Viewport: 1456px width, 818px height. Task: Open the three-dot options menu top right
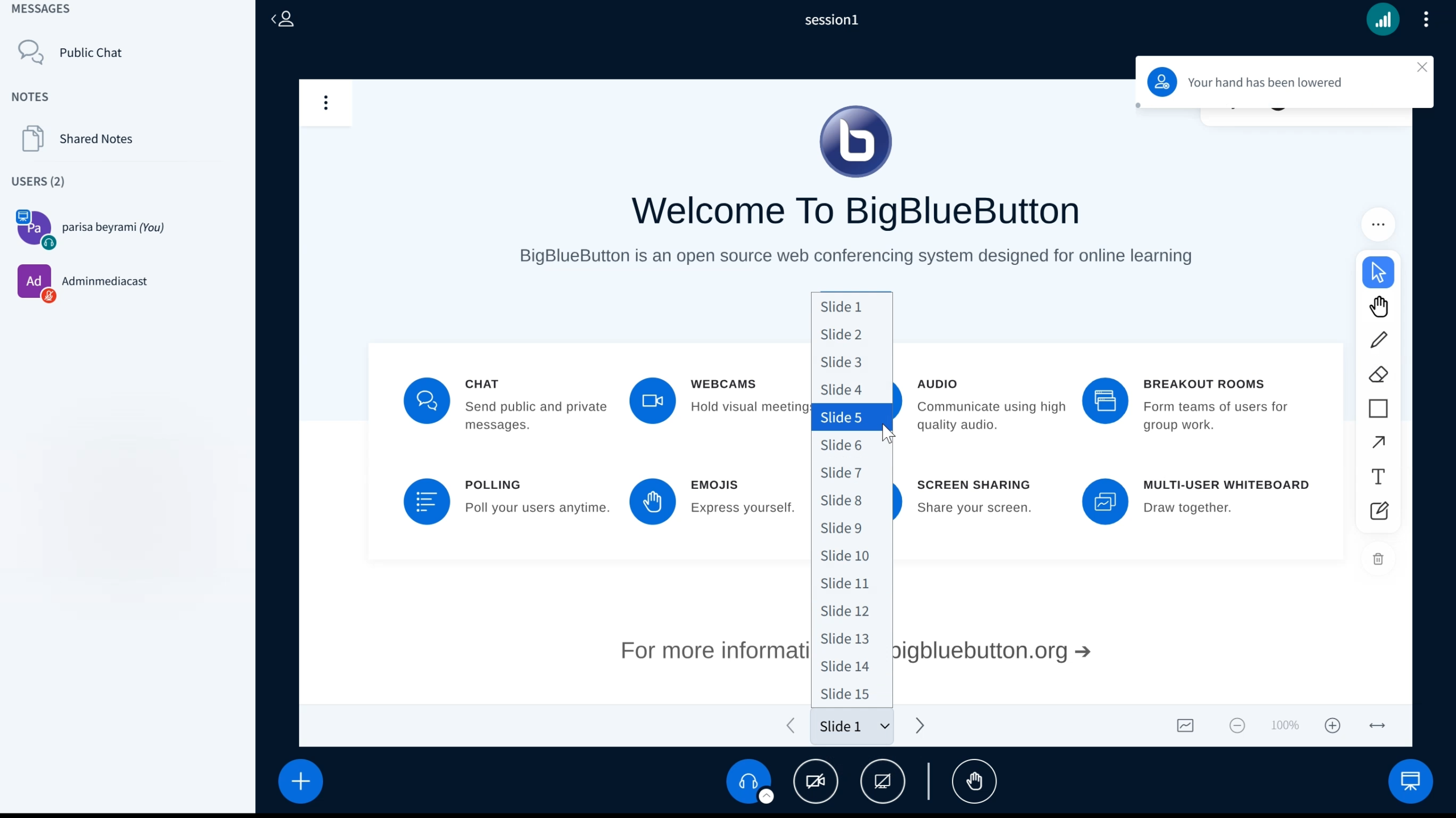pyautogui.click(x=1425, y=20)
